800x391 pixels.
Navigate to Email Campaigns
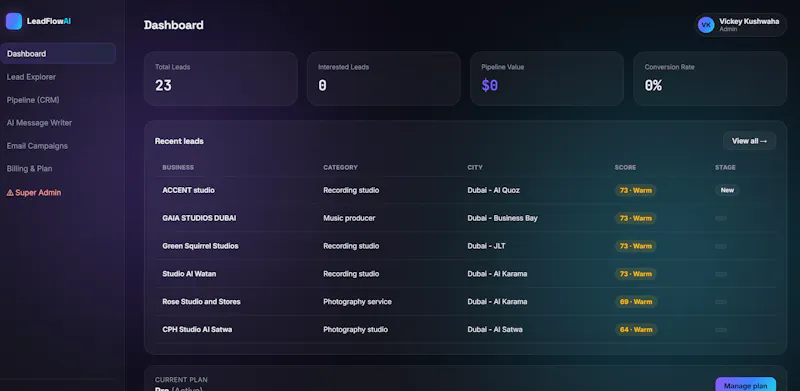click(37, 146)
